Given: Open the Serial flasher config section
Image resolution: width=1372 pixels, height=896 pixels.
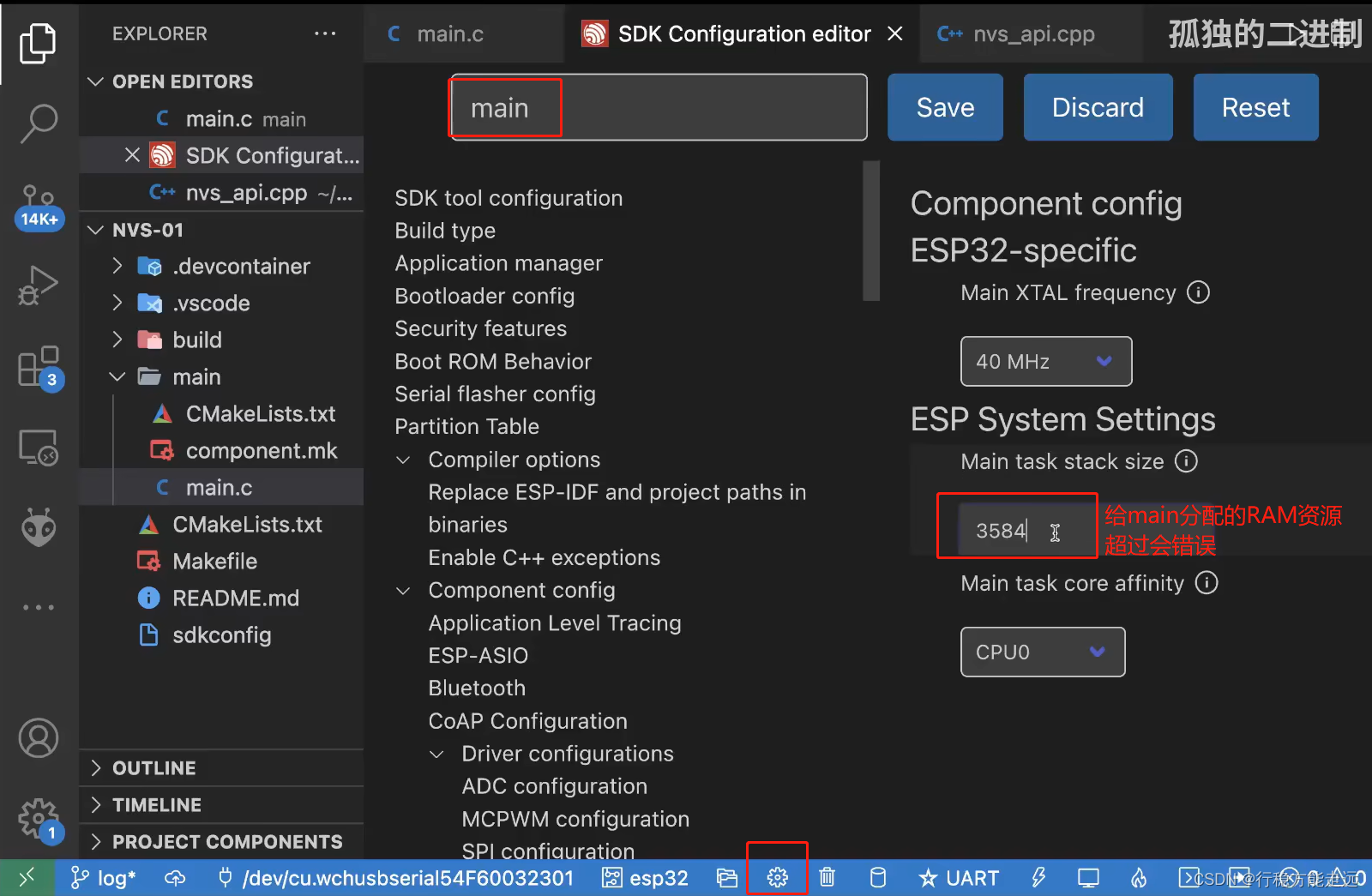Looking at the screenshot, I should click(495, 394).
